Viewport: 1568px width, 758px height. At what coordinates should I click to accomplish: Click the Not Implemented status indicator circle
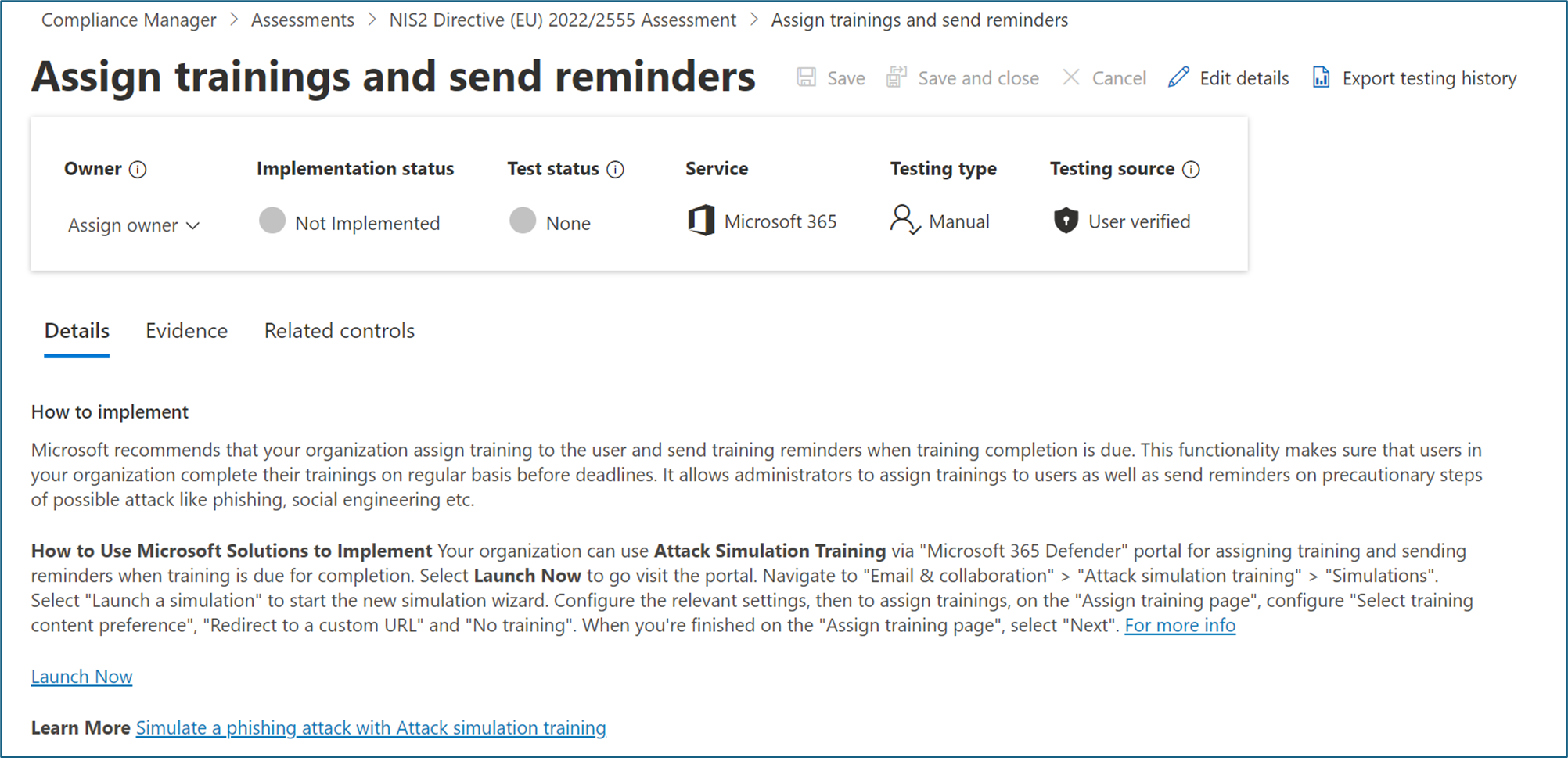(272, 221)
